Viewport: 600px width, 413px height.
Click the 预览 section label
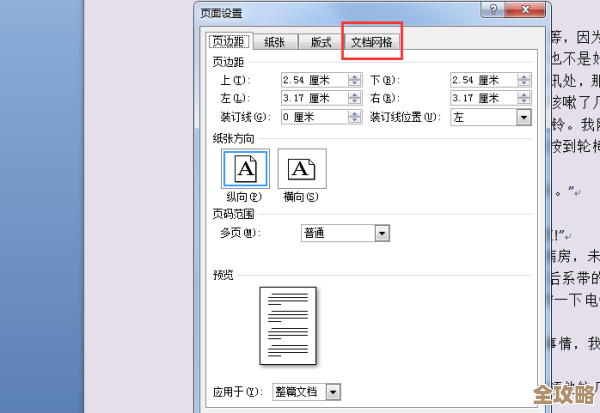coord(223,275)
